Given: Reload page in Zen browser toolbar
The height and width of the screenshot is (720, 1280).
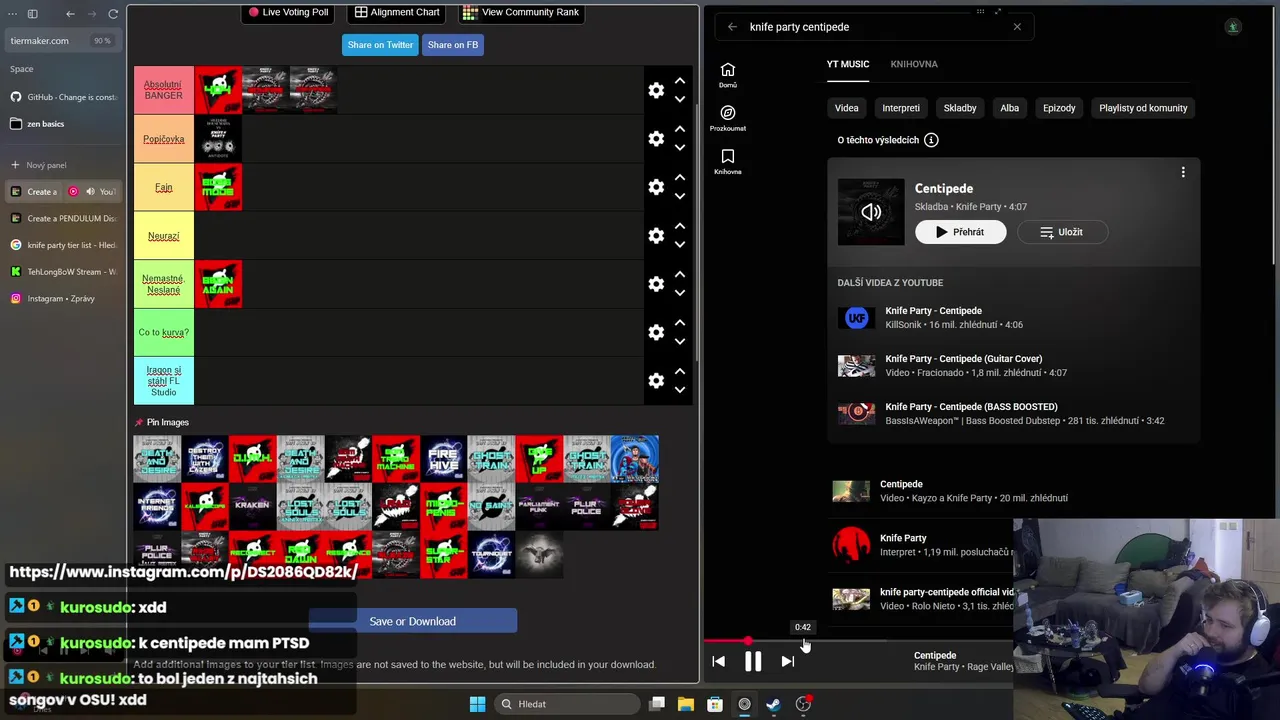Looking at the screenshot, I should 113,14.
